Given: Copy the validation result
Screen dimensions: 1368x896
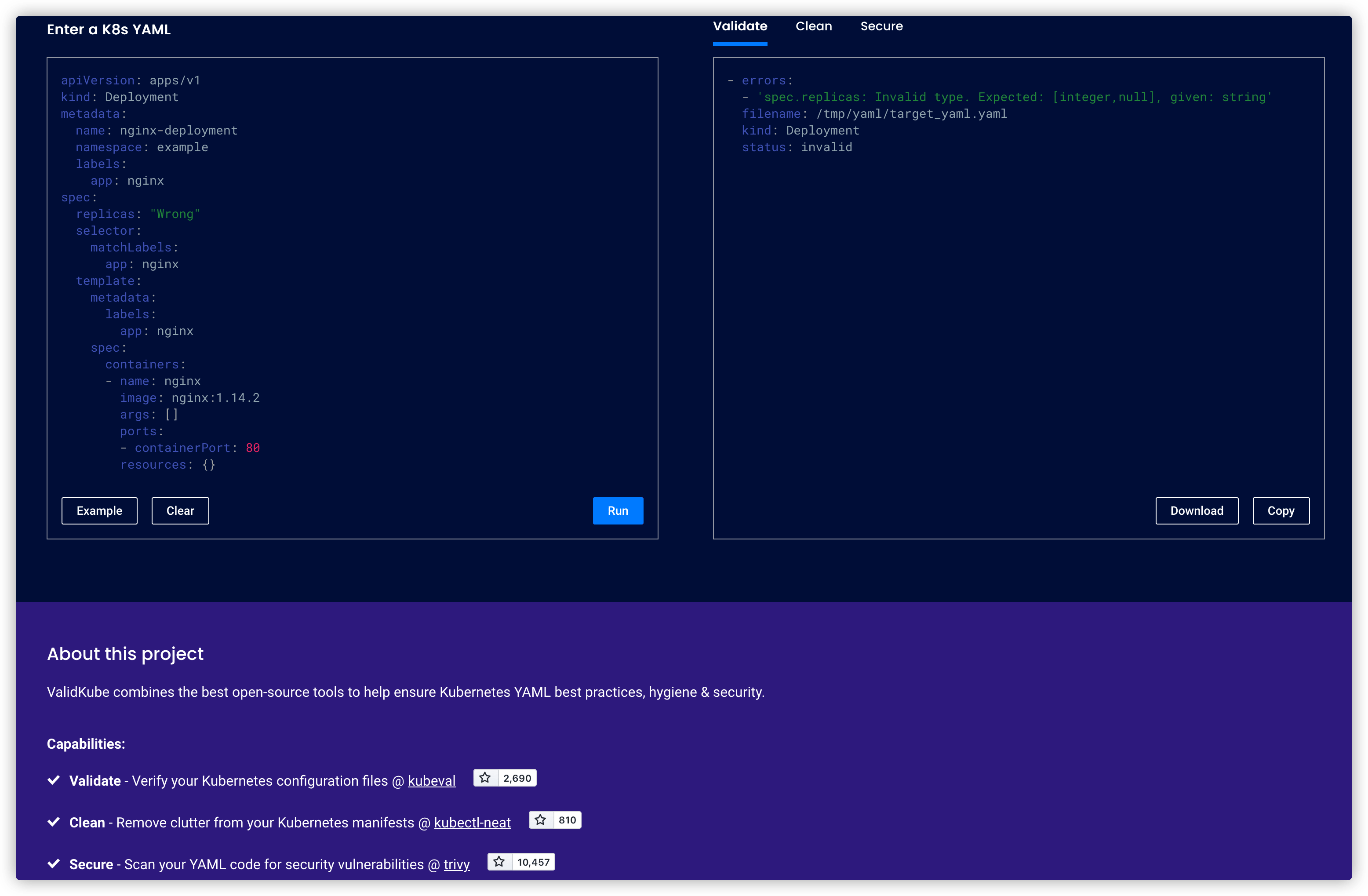Looking at the screenshot, I should point(1281,510).
